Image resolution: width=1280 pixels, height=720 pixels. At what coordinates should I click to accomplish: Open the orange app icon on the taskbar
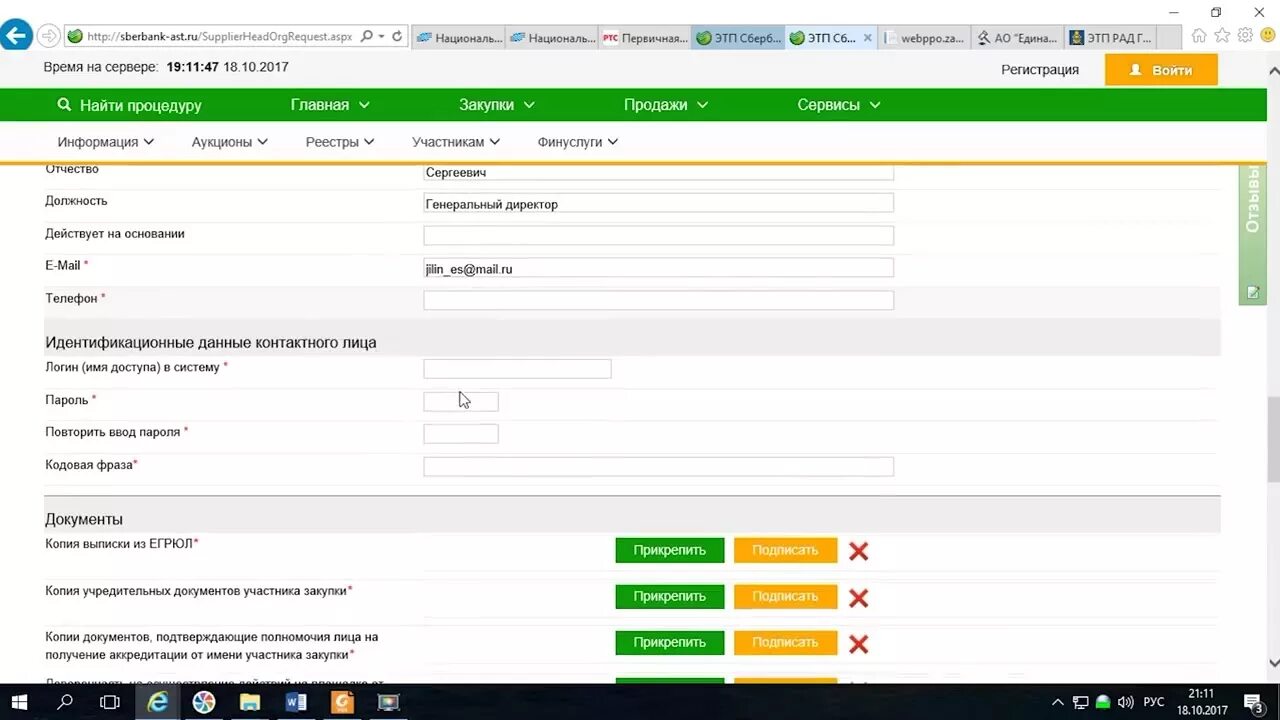tap(342, 702)
